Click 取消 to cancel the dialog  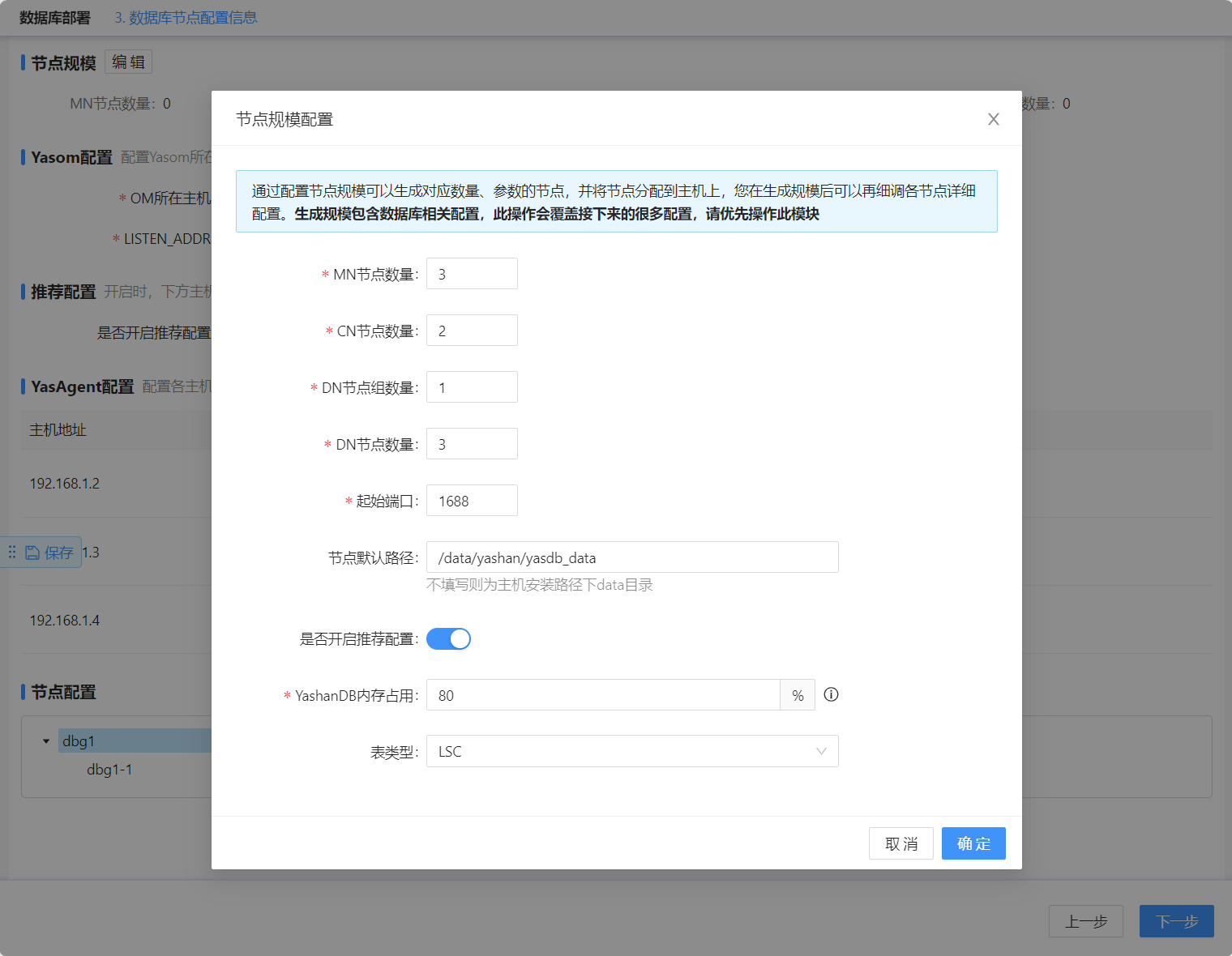[x=900, y=843]
